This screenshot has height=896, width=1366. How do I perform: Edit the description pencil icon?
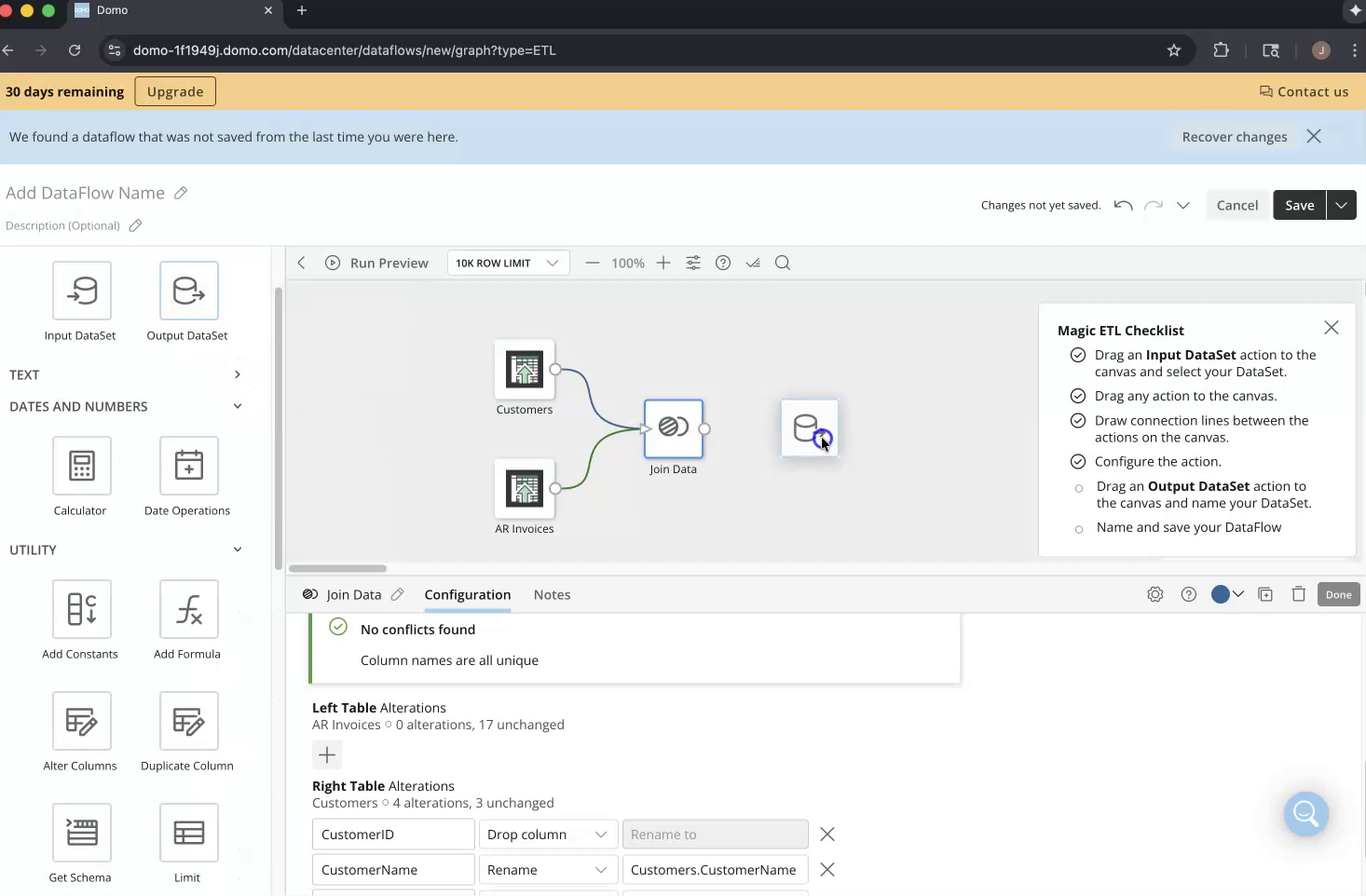pos(135,225)
